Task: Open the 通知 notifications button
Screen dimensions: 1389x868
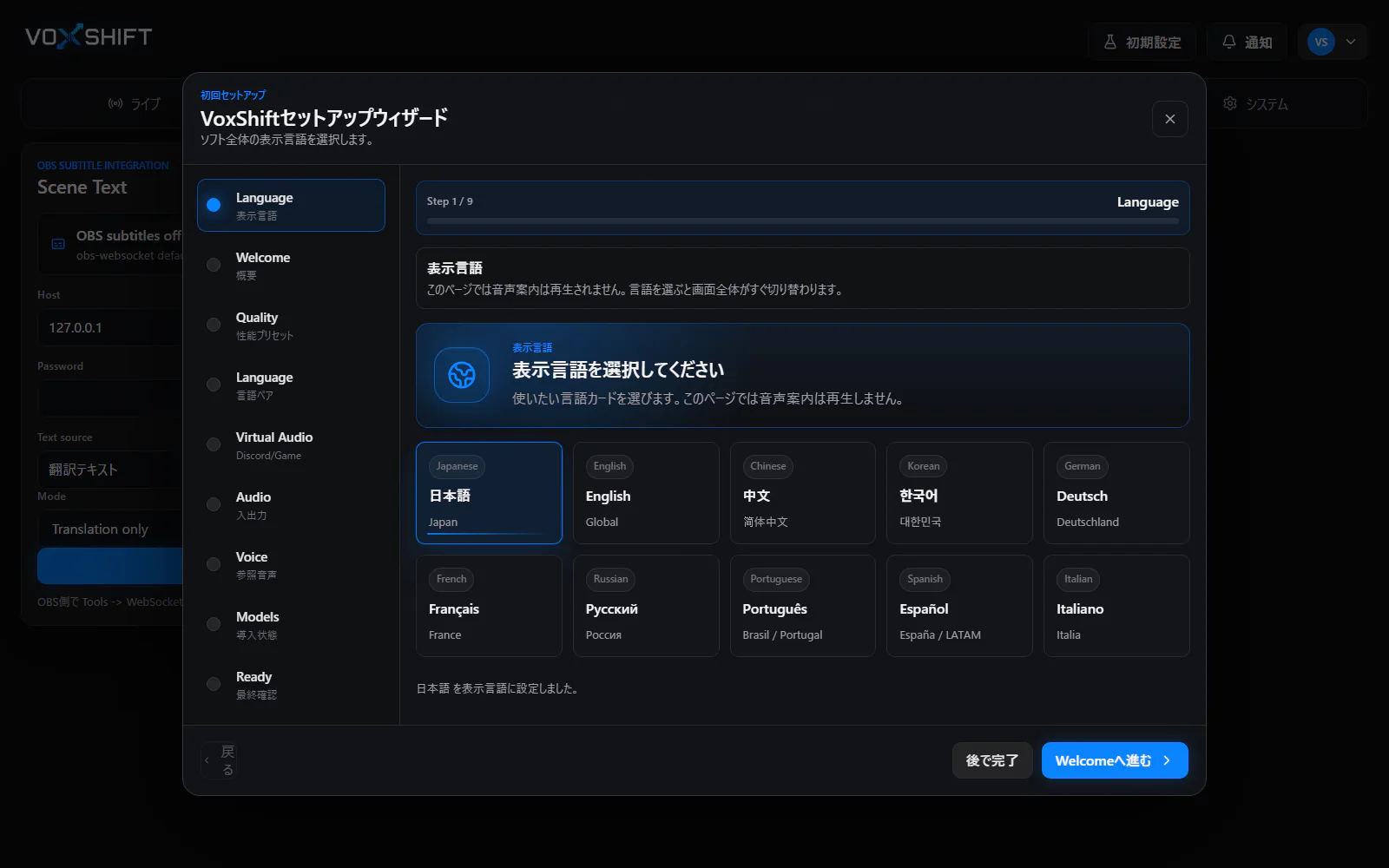Action: pos(1247,42)
